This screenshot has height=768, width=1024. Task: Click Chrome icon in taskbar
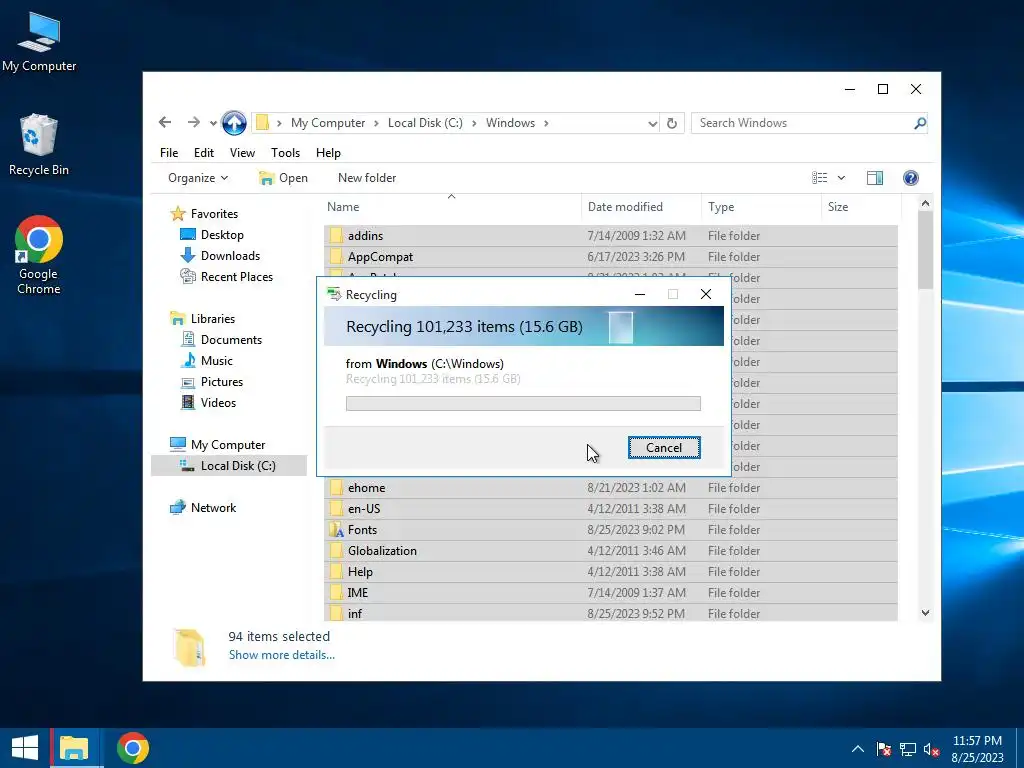point(133,748)
